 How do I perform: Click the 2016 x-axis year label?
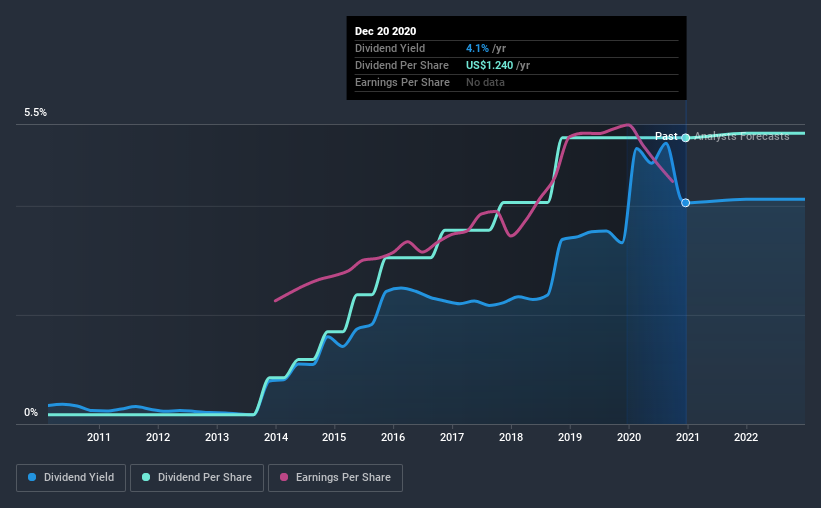393,437
